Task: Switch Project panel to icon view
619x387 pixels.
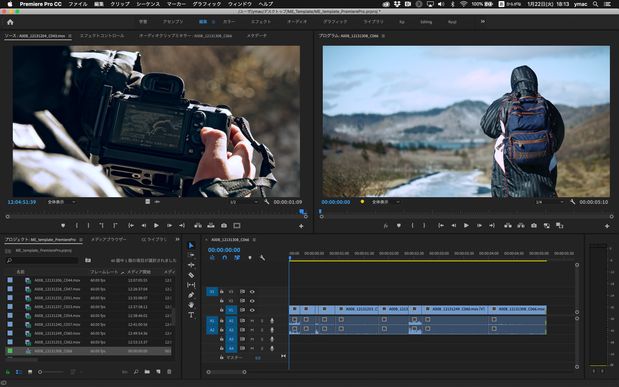Action: 30,372
